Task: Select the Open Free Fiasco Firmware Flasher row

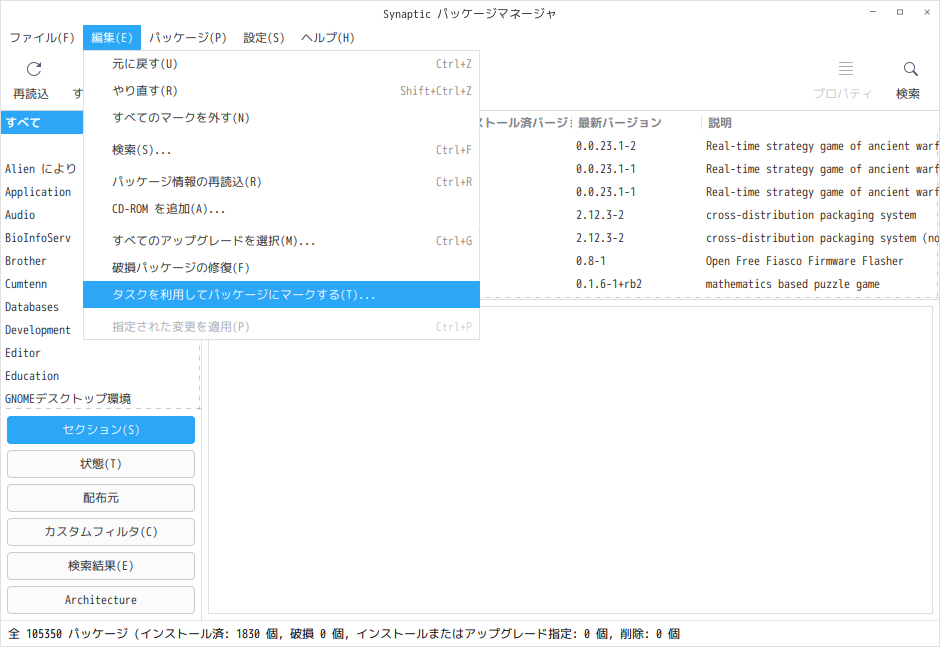Action: 708,261
